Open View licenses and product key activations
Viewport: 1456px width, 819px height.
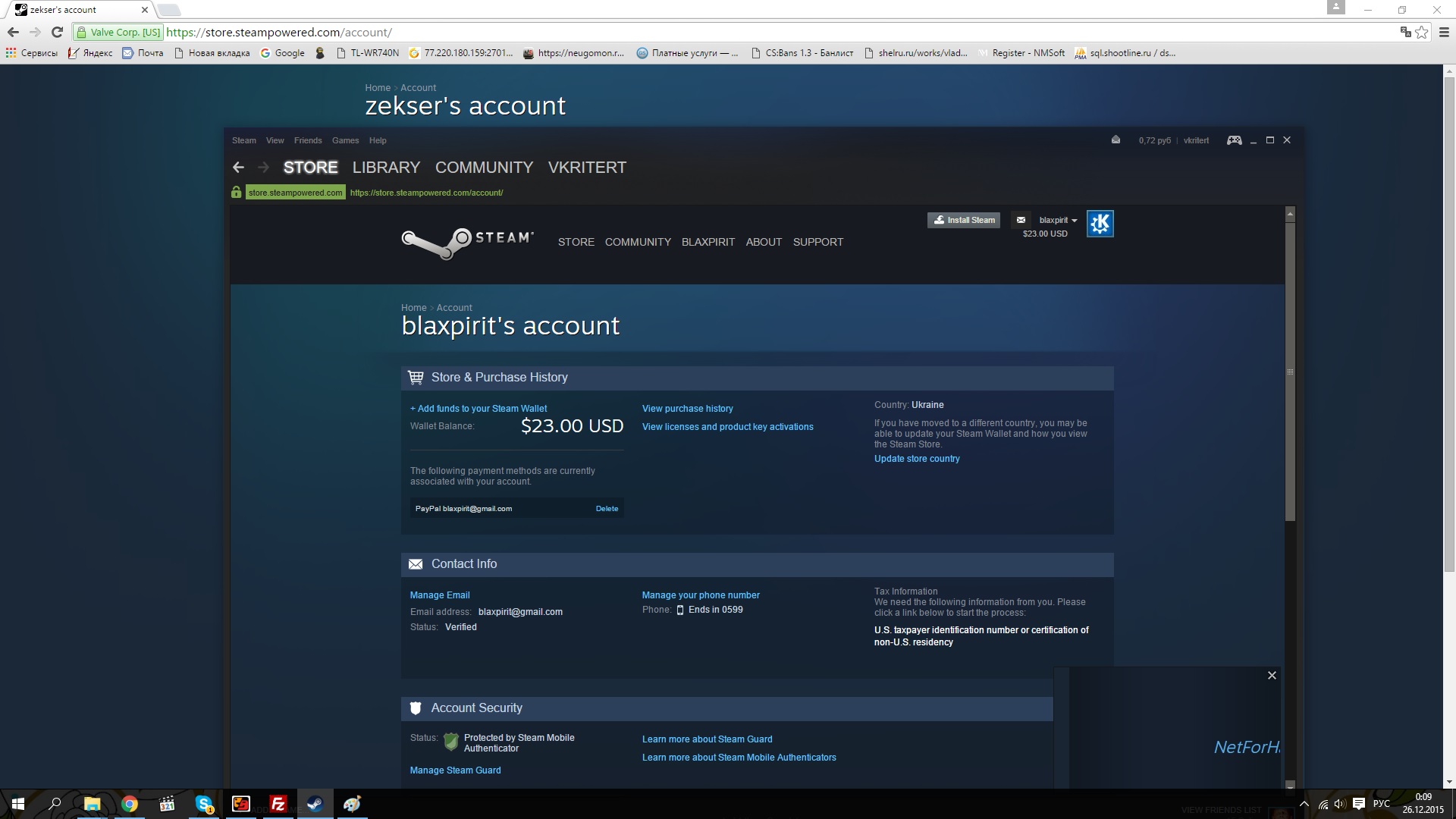point(728,427)
